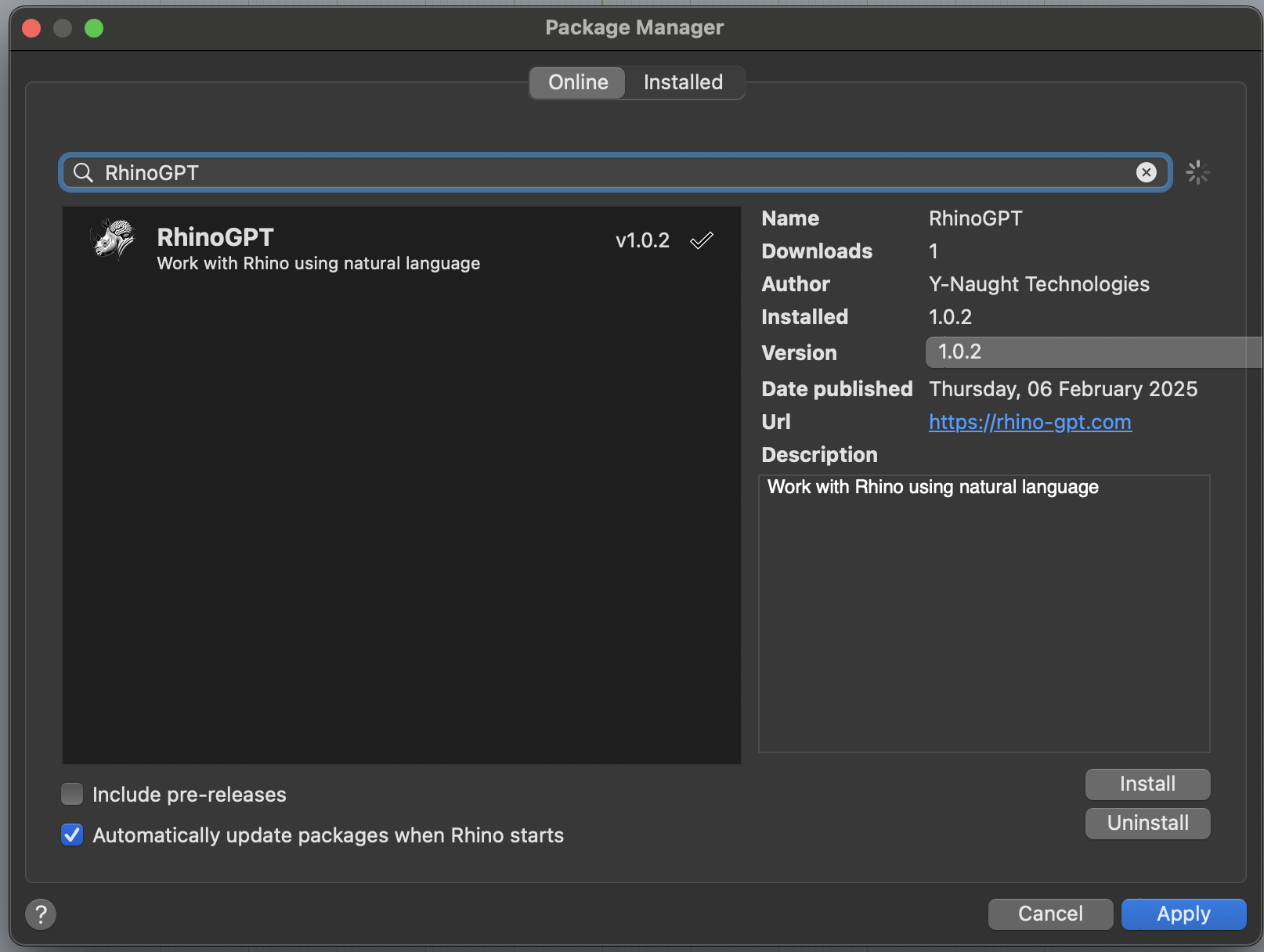The width and height of the screenshot is (1264, 952).
Task: Click the description text box
Action: 984,612
